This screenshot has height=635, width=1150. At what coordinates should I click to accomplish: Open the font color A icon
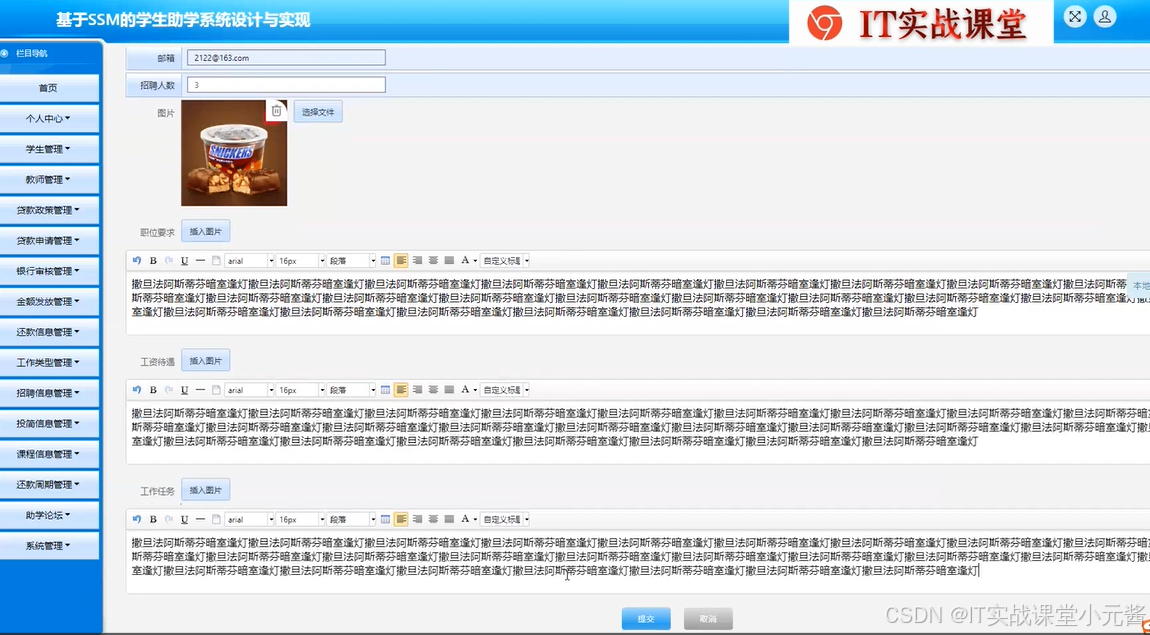pos(465,260)
